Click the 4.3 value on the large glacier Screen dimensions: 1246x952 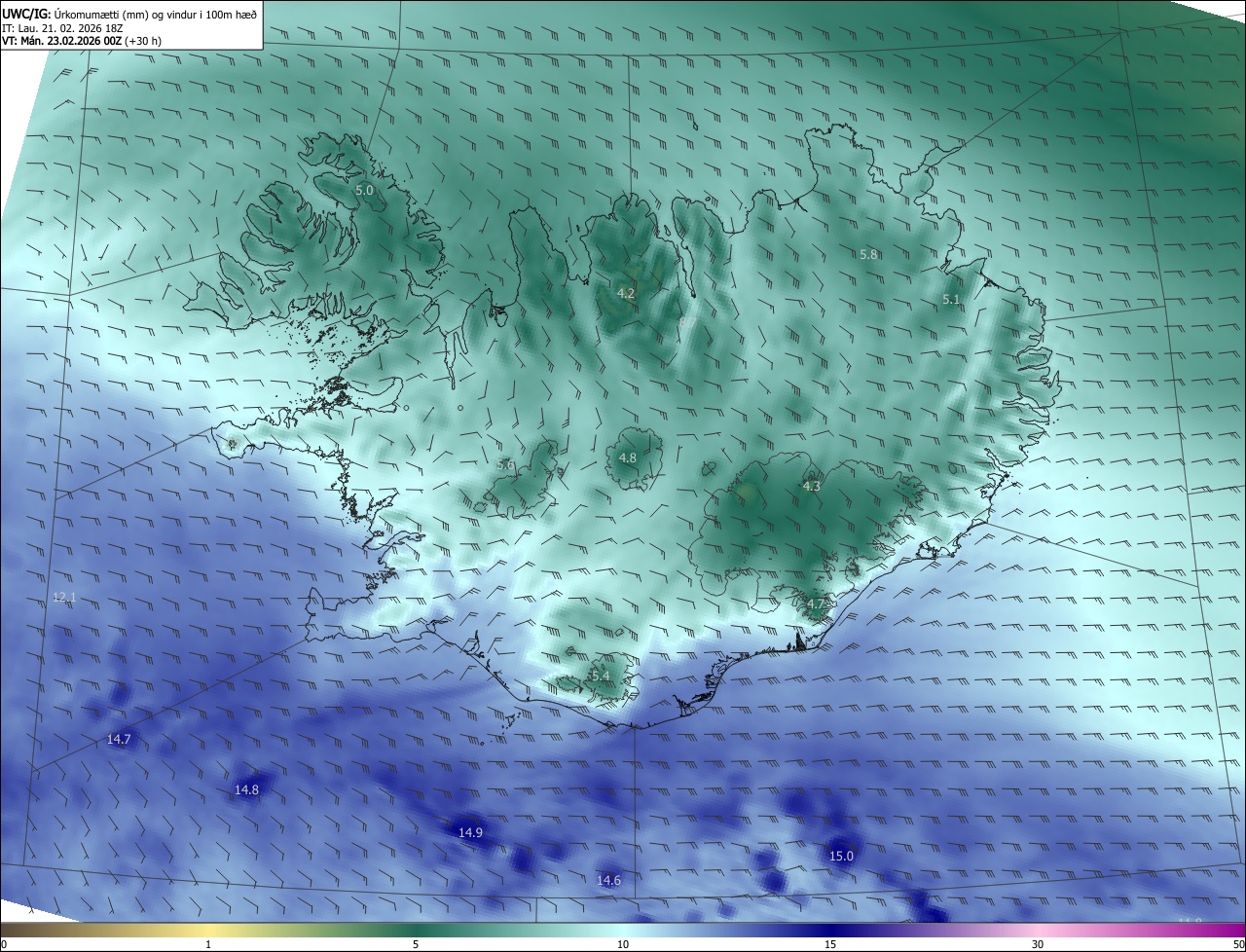point(812,487)
